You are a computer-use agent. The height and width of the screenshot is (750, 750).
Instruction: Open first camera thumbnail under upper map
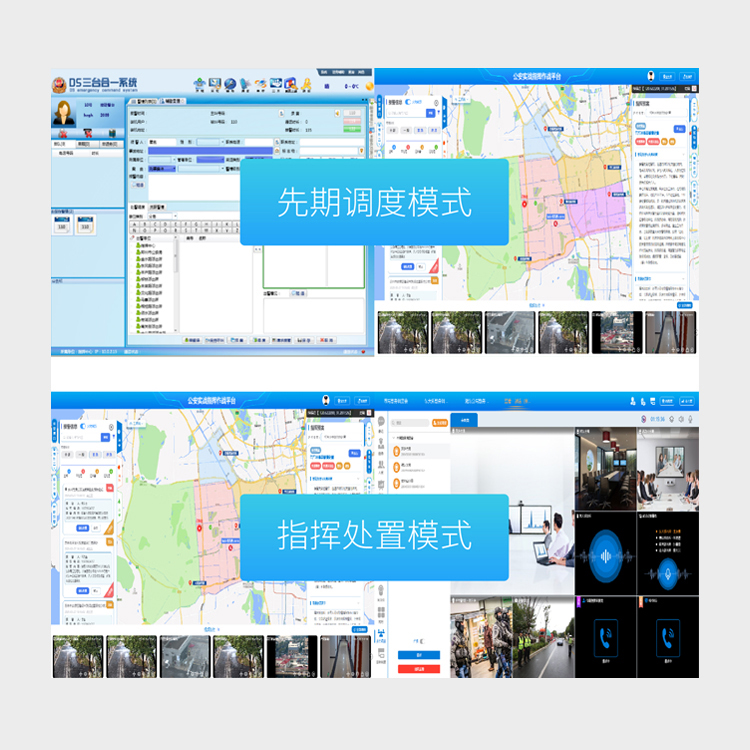pos(403,331)
